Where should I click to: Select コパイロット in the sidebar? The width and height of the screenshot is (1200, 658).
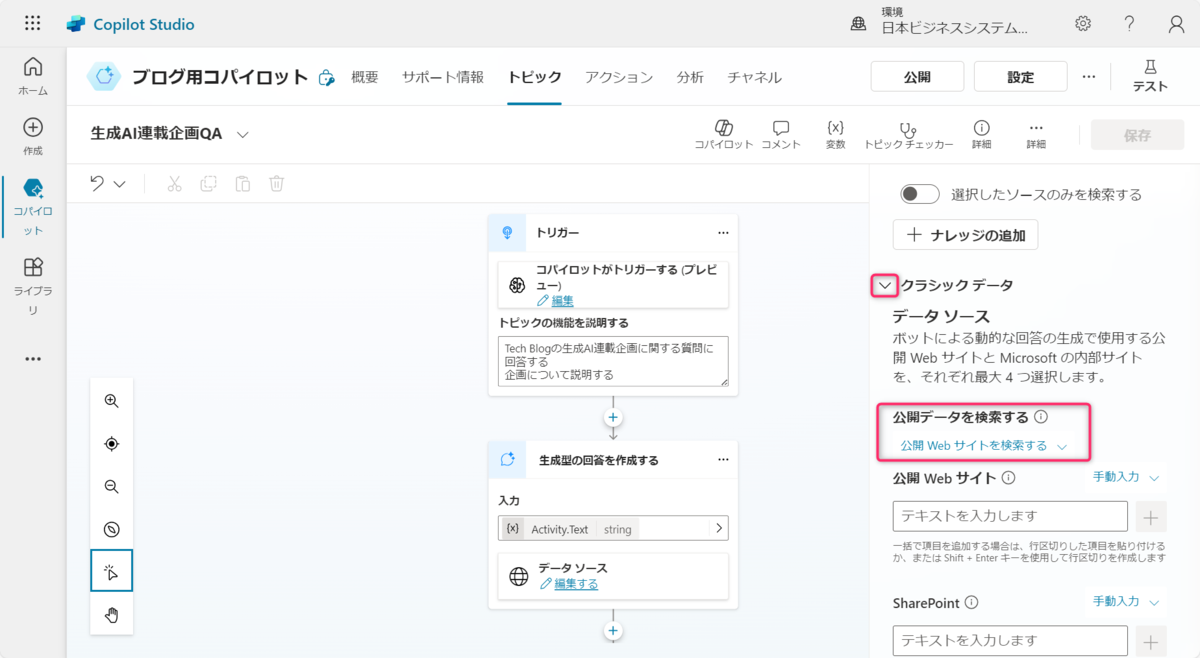[33, 208]
